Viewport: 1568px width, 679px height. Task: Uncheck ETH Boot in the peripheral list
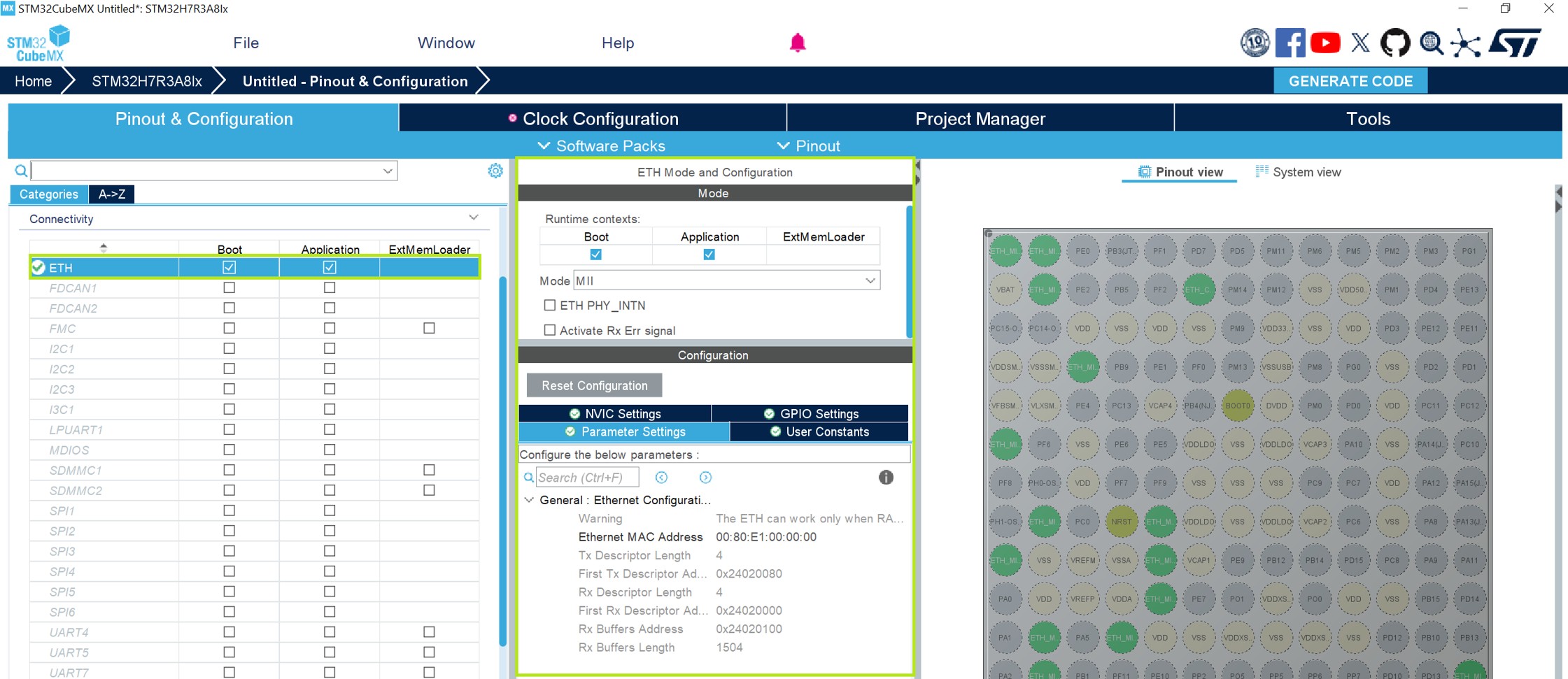coord(229,267)
